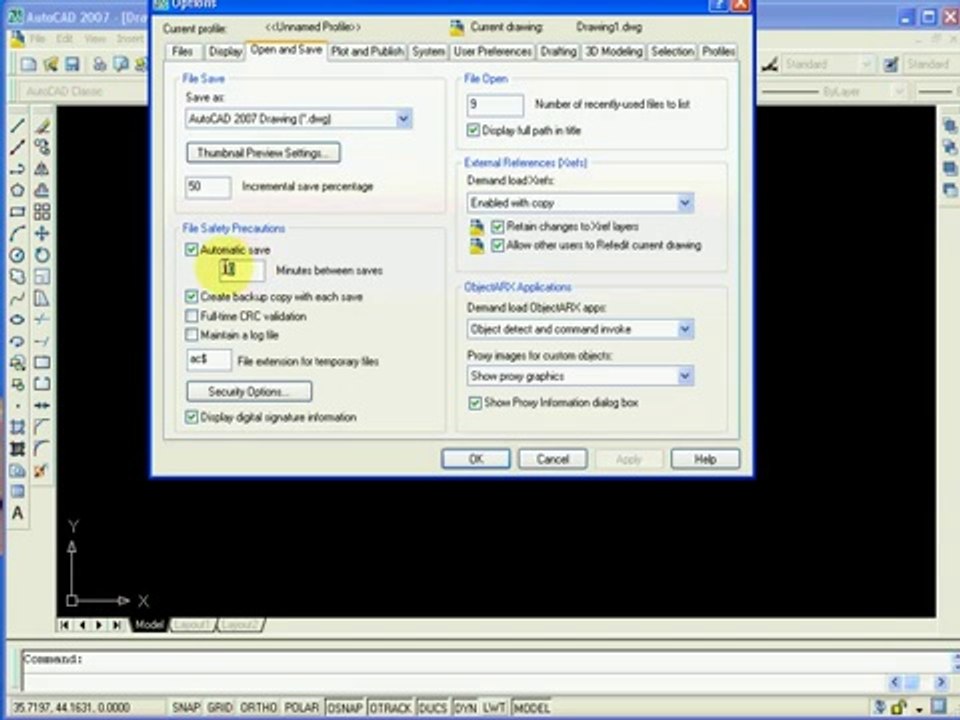Switch to the Plot and Publish tab
The height and width of the screenshot is (720, 960).
pyautogui.click(x=367, y=51)
